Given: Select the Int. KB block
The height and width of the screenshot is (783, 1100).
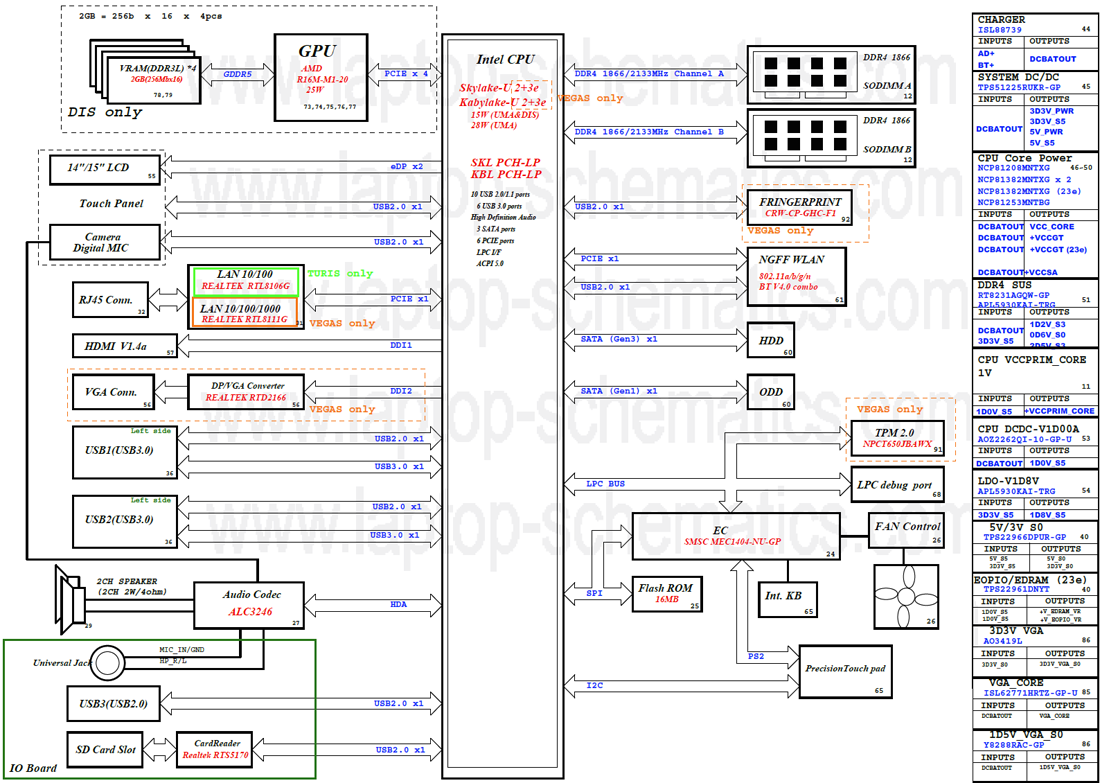Looking at the screenshot, I should pos(789,600).
